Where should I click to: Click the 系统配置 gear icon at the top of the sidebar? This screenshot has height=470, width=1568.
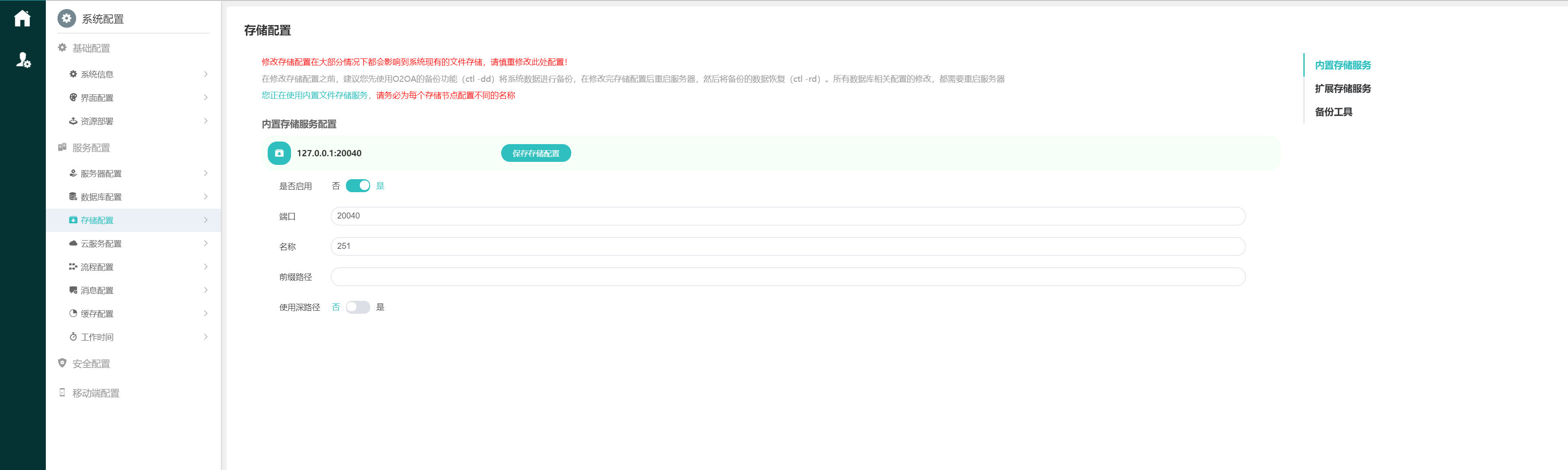(x=66, y=19)
